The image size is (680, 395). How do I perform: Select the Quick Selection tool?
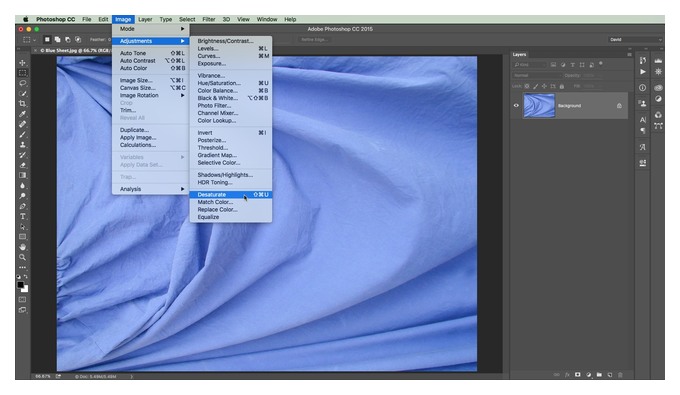pos(23,93)
